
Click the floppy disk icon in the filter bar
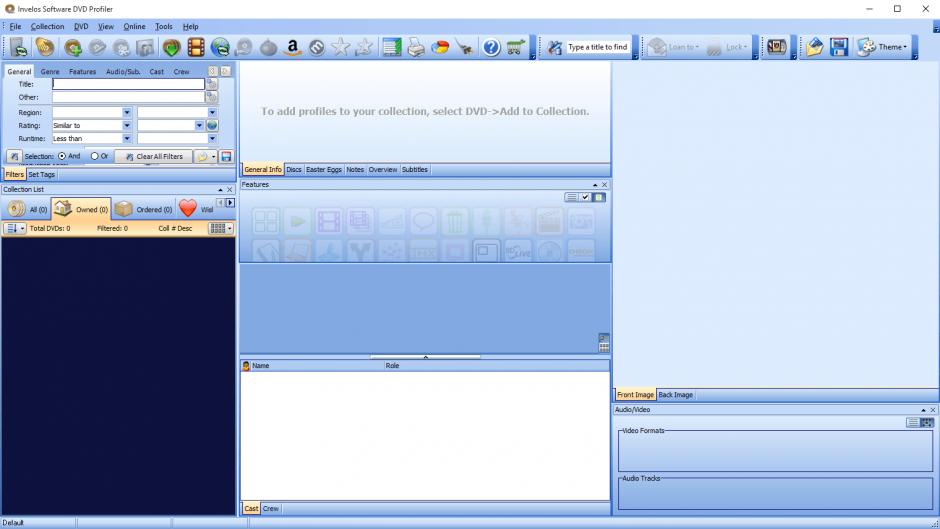226,157
